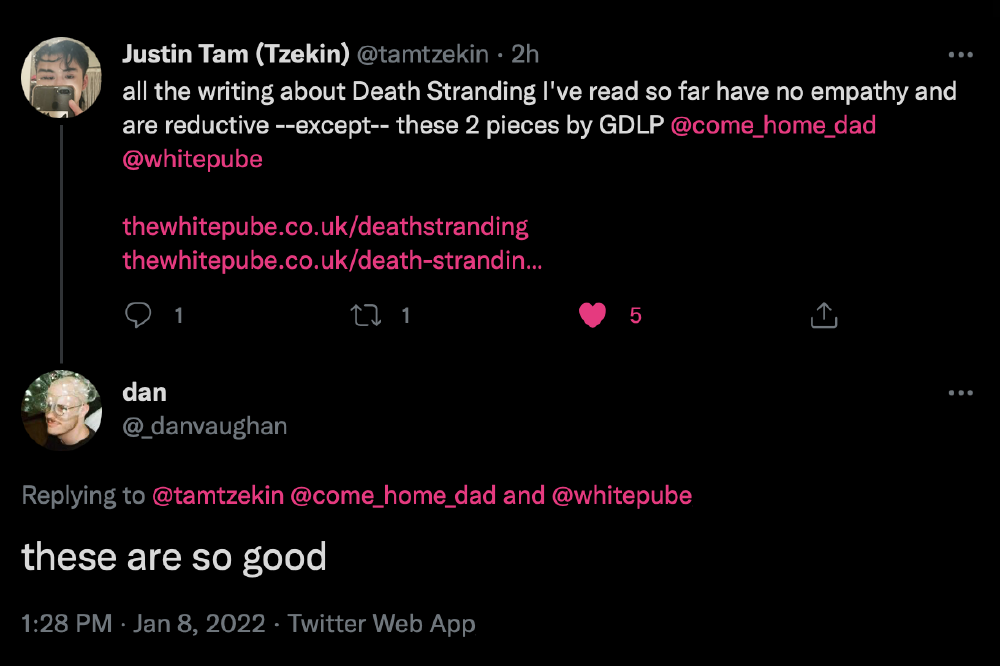Open the 1:28 PM · Jan 8, 2022 timestamp
This screenshot has width=1000, height=666.
point(144,624)
